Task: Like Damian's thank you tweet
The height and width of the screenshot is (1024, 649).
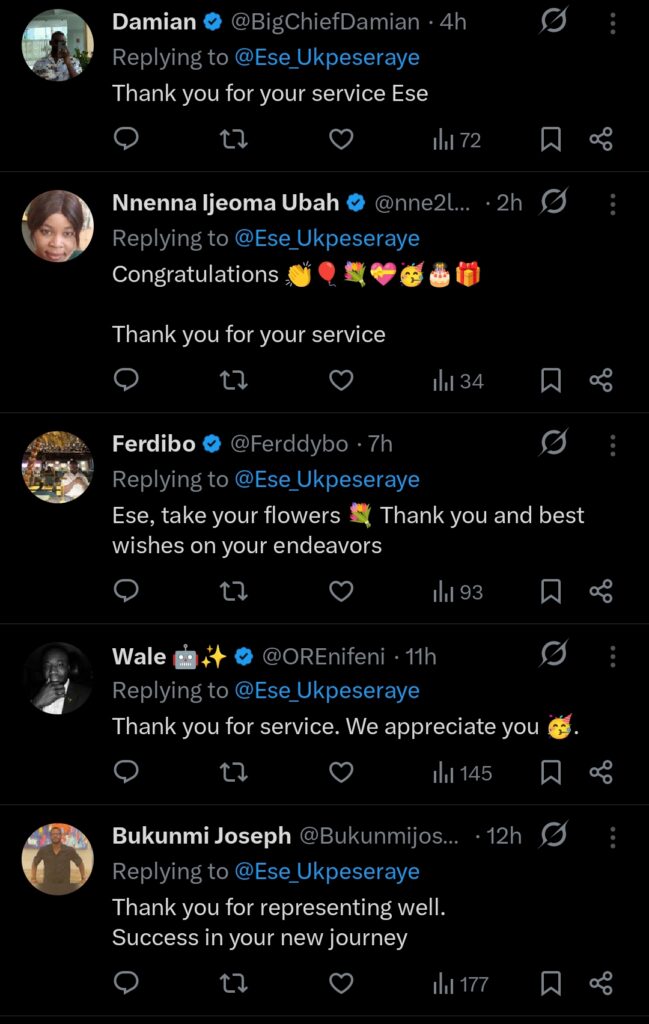Action: tap(341, 140)
